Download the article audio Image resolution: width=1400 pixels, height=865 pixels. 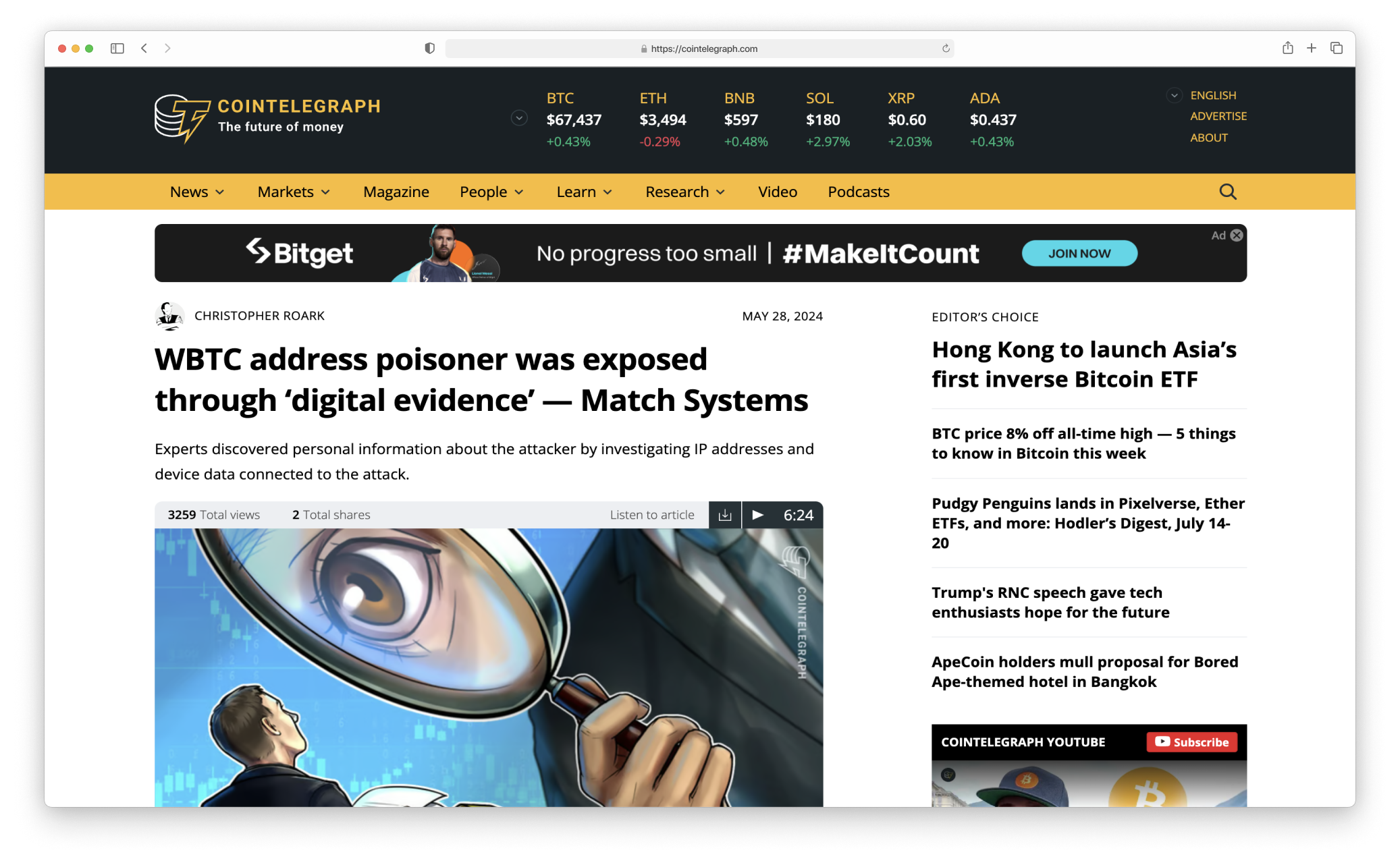pyautogui.click(x=725, y=515)
